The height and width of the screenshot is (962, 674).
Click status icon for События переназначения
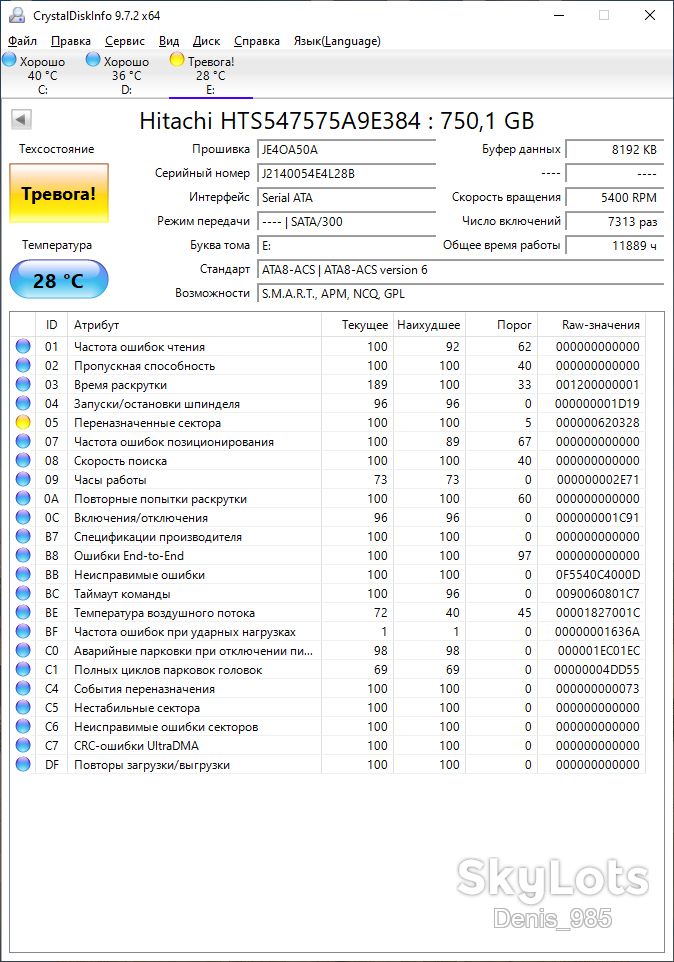point(23,688)
